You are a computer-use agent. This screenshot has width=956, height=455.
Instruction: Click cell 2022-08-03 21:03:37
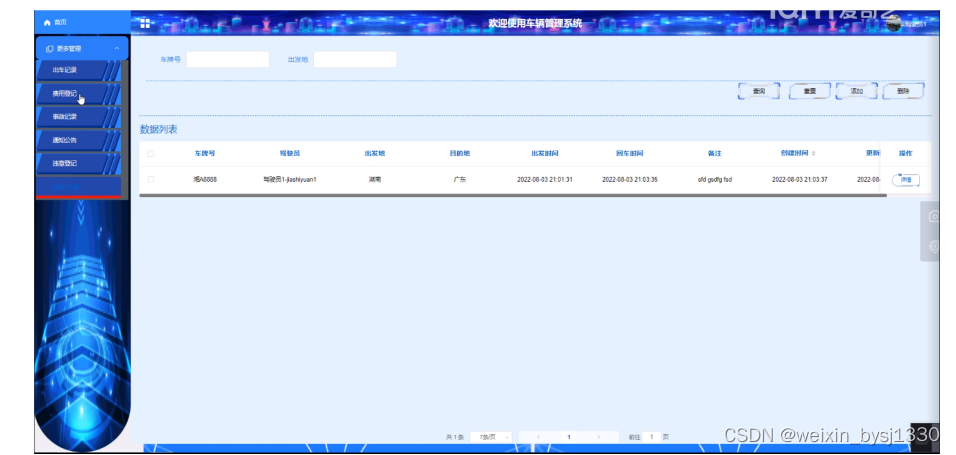[x=799, y=180]
